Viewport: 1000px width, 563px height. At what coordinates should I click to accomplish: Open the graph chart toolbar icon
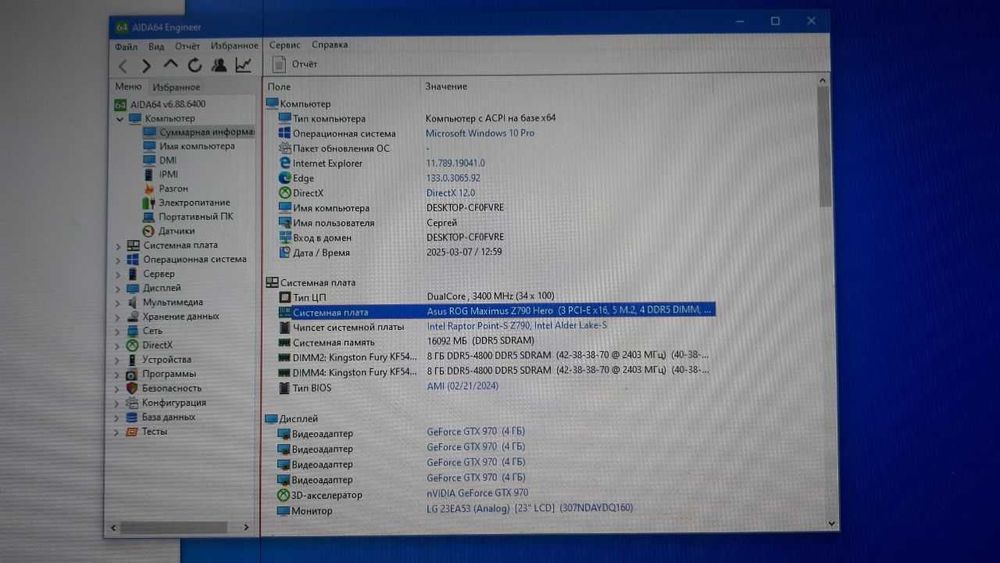[x=243, y=64]
